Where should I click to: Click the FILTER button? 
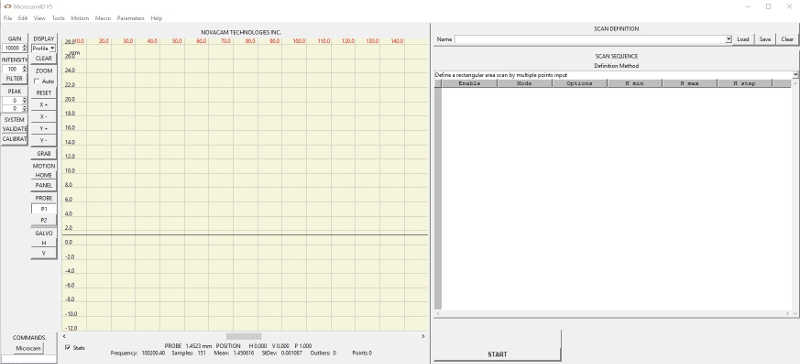14,79
